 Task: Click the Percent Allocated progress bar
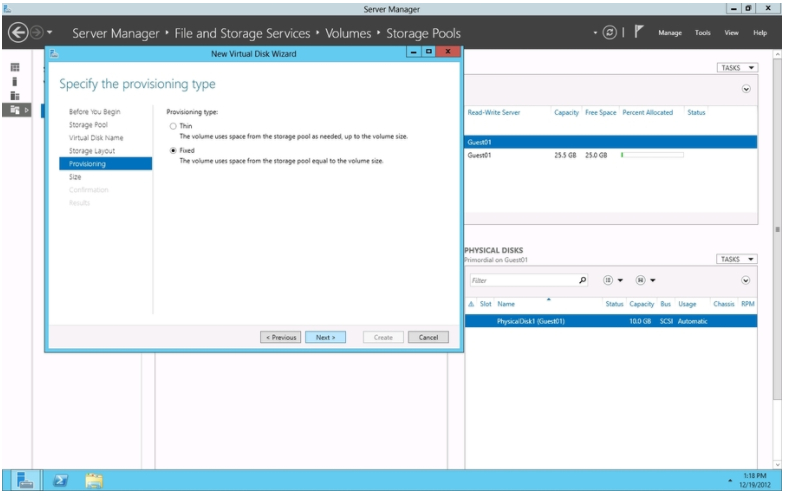652,156
